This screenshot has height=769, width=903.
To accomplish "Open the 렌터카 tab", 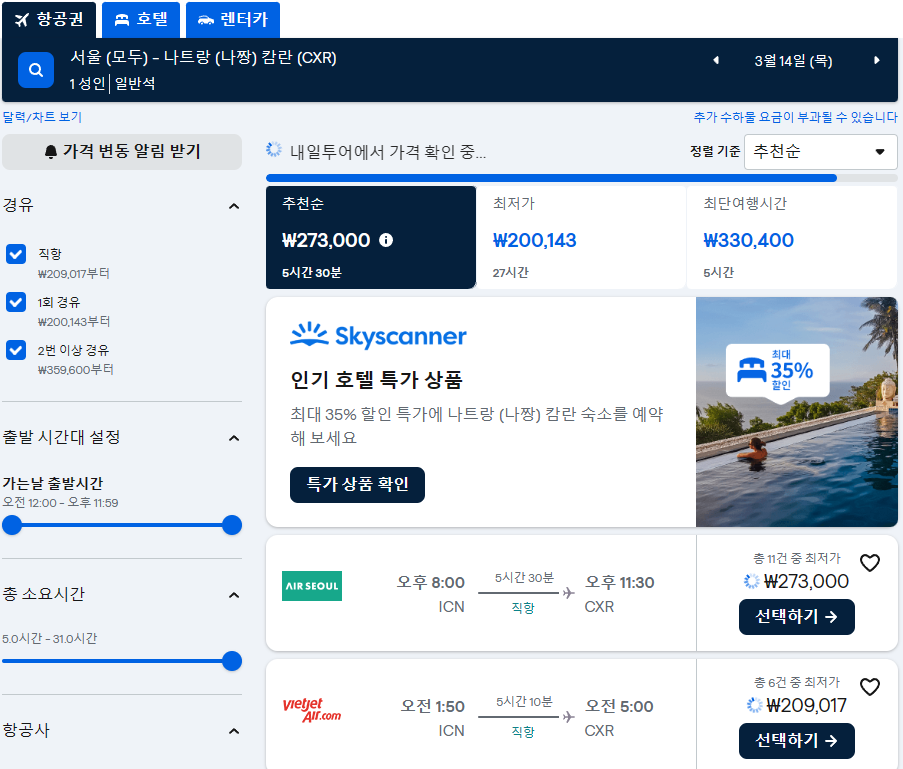I will (x=232, y=20).
